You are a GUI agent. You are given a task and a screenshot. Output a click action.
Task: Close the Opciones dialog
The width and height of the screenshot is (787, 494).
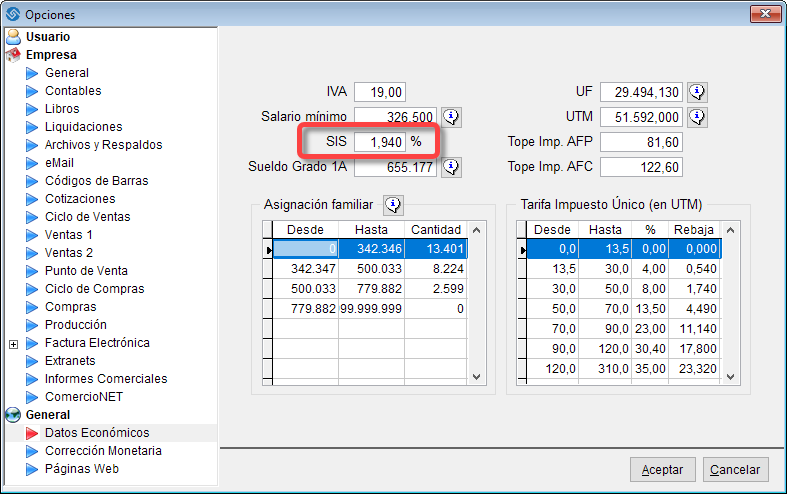[765, 14]
